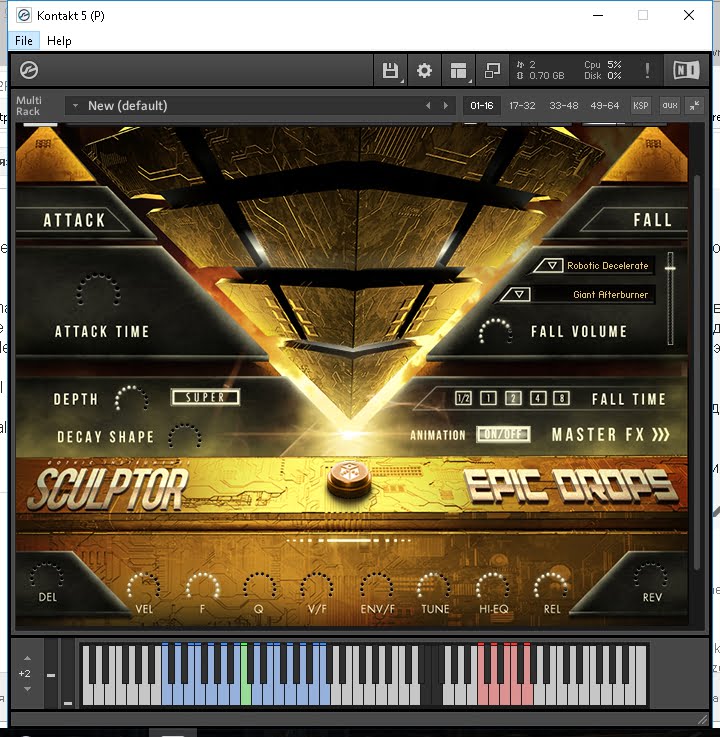Switch to rack page 17-32
Image resolution: width=720 pixels, height=737 pixels.
pyautogui.click(x=522, y=106)
